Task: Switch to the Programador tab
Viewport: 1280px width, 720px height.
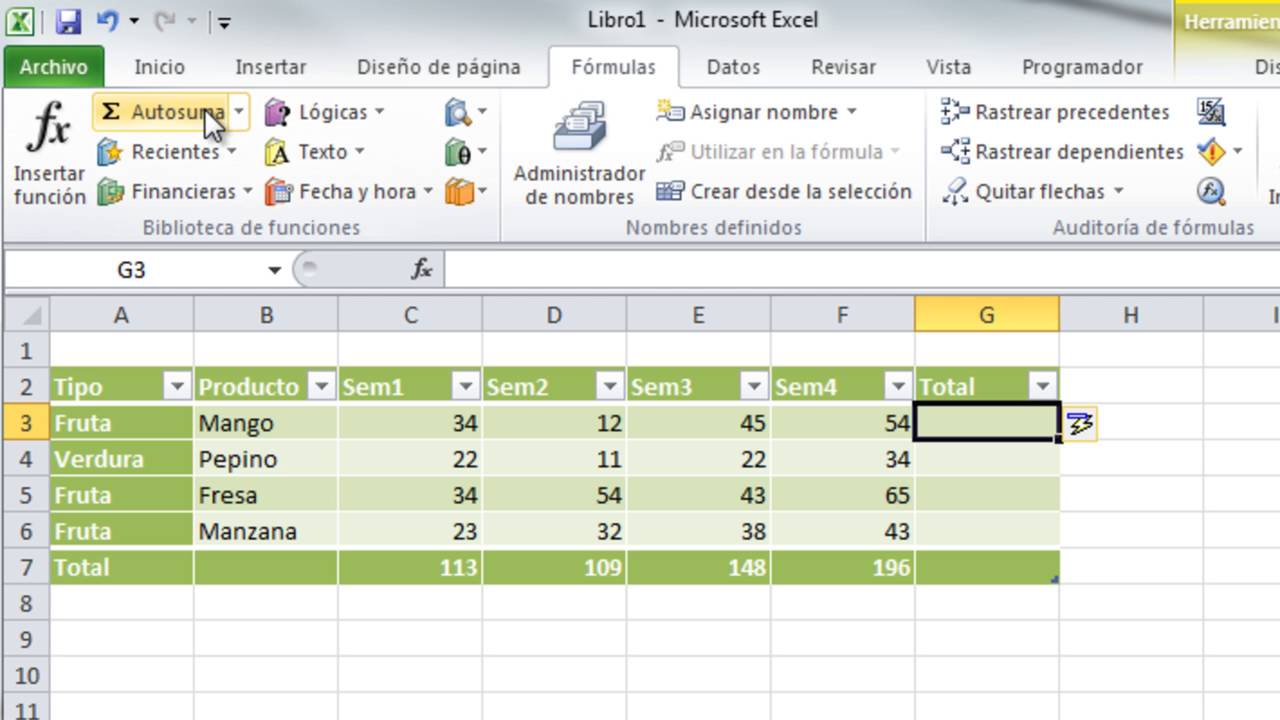Action: point(1082,67)
